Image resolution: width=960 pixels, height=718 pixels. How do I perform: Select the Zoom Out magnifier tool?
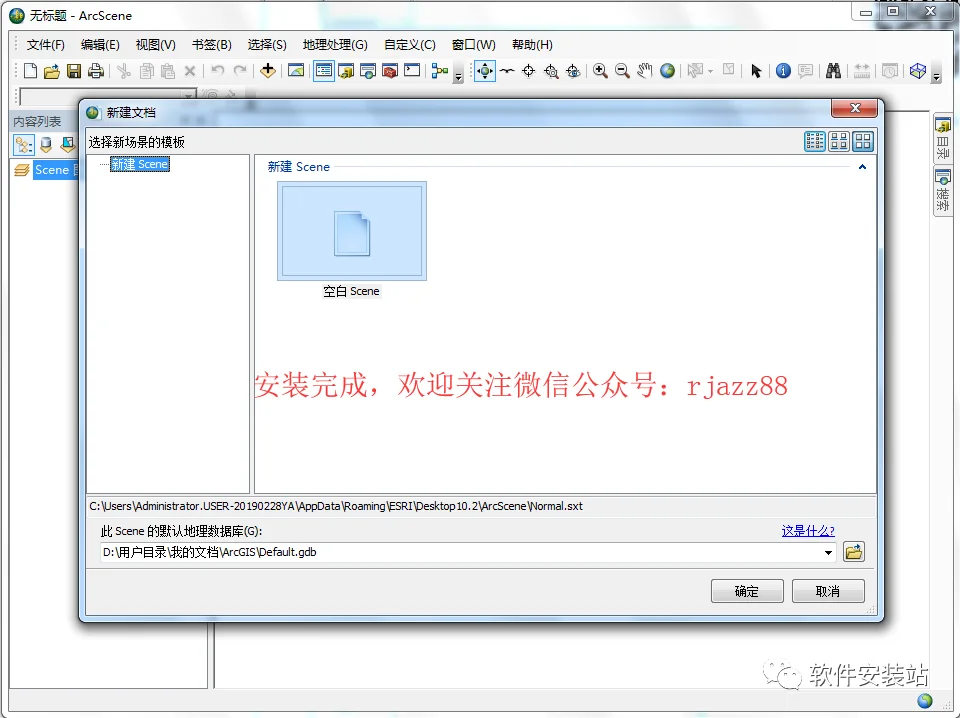click(x=622, y=71)
